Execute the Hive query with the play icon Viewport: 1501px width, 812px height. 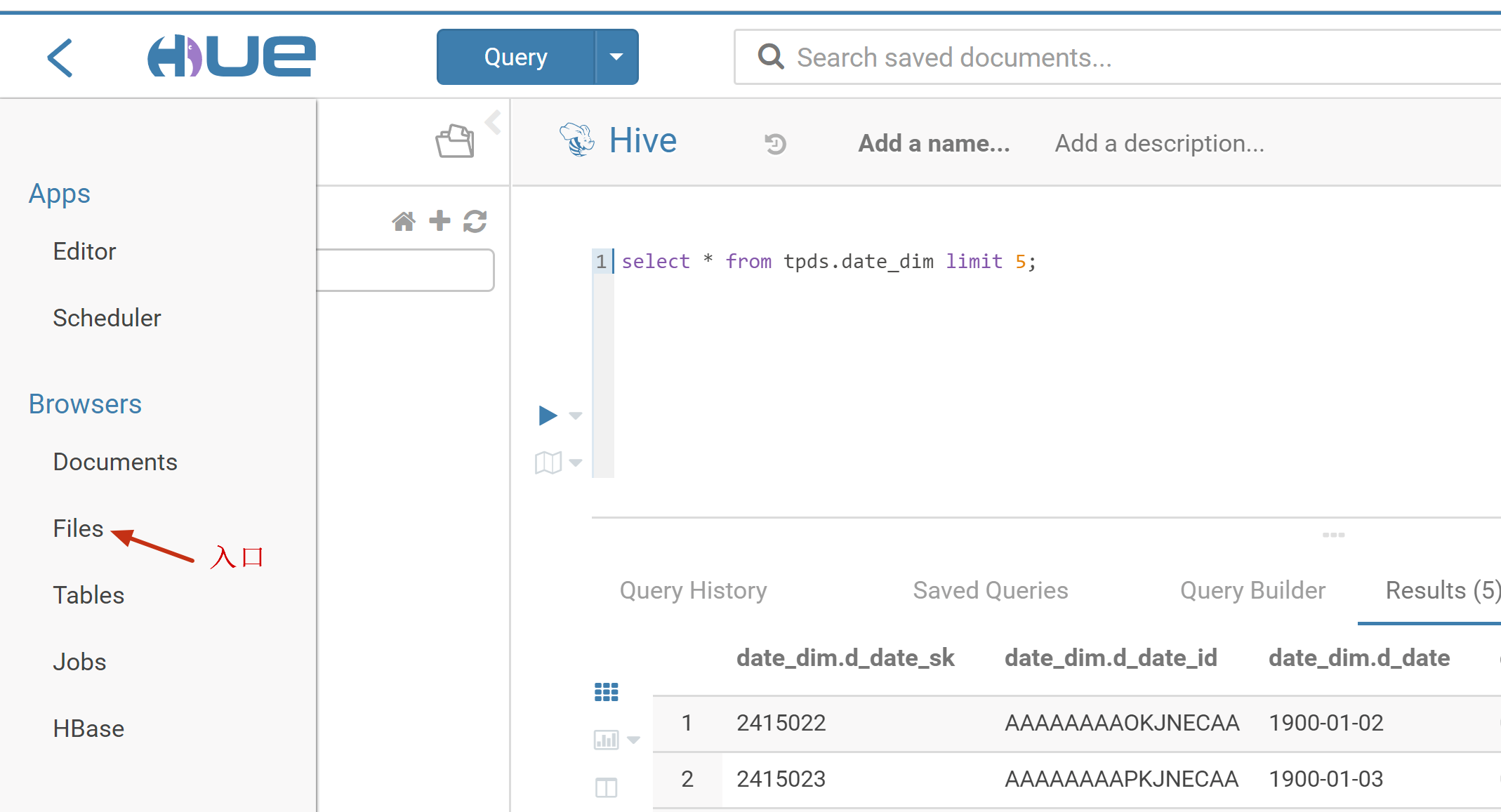click(546, 415)
